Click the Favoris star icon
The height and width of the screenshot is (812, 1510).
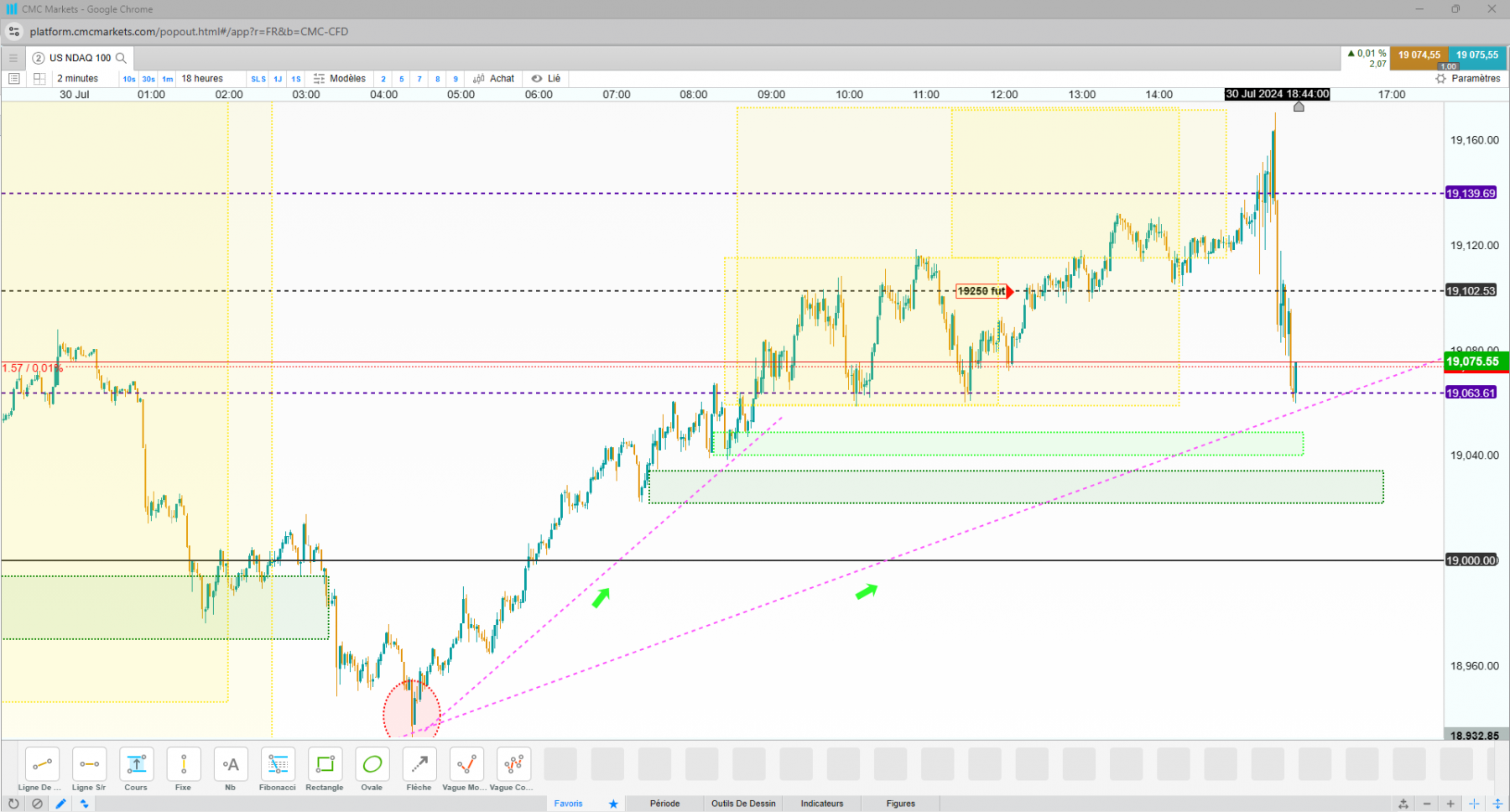click(x=613, y=804)
